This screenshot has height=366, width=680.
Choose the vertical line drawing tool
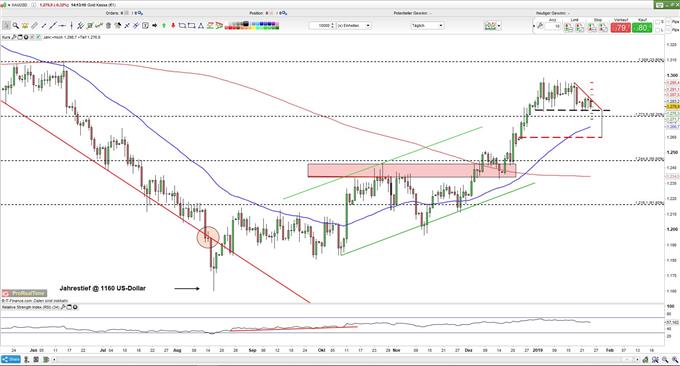point(72,26)
